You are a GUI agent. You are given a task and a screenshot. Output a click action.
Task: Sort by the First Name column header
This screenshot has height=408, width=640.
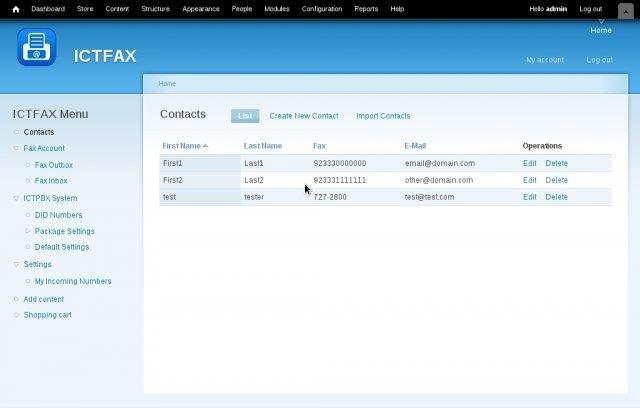181,146
